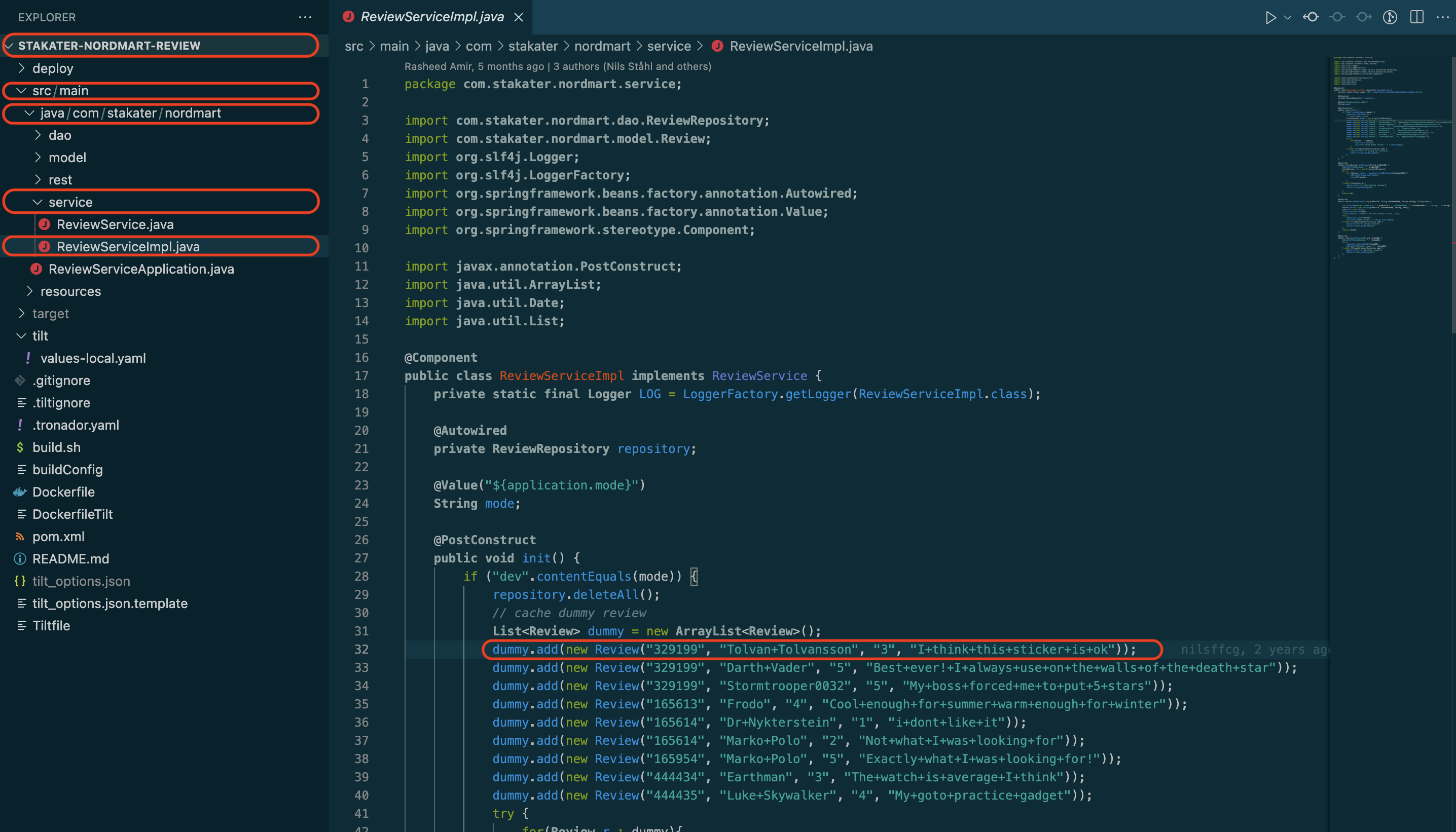Image resolution: width=1456 pixels, height=832 pixels.
Task: Click nordmart in the breadcrumb path
Action: [x=602, y=46]
